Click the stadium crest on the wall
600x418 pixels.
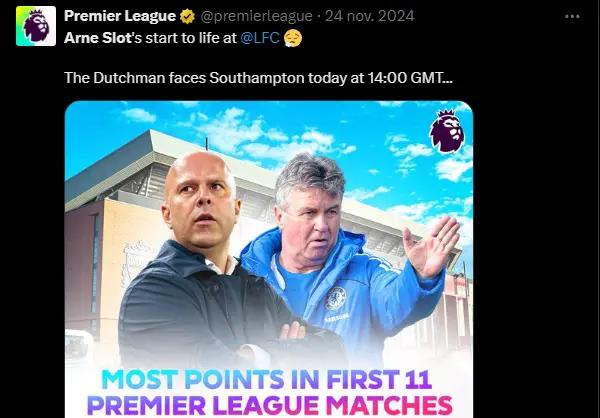pyautogui.click(x=135, y=264)
